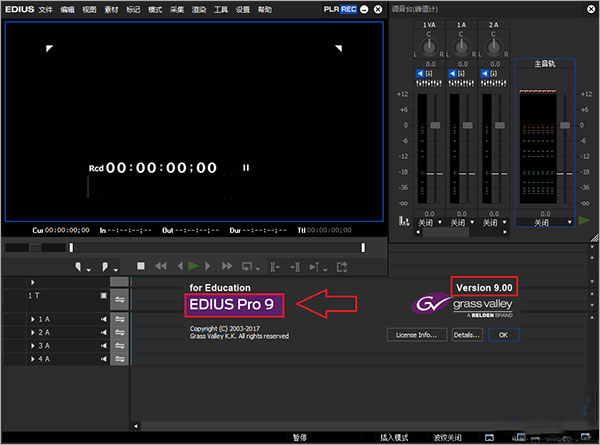Click the sync icon on track 1 A
Image resolution: width=600 pixels, height=445 pixels.
120,319
